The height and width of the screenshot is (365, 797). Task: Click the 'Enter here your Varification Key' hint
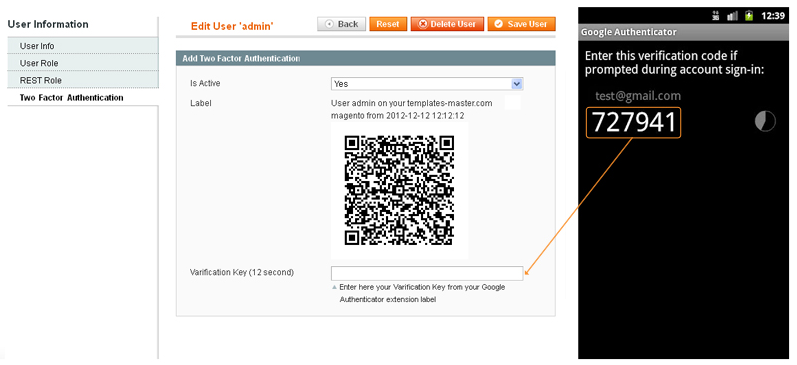[x=422, y=293]
